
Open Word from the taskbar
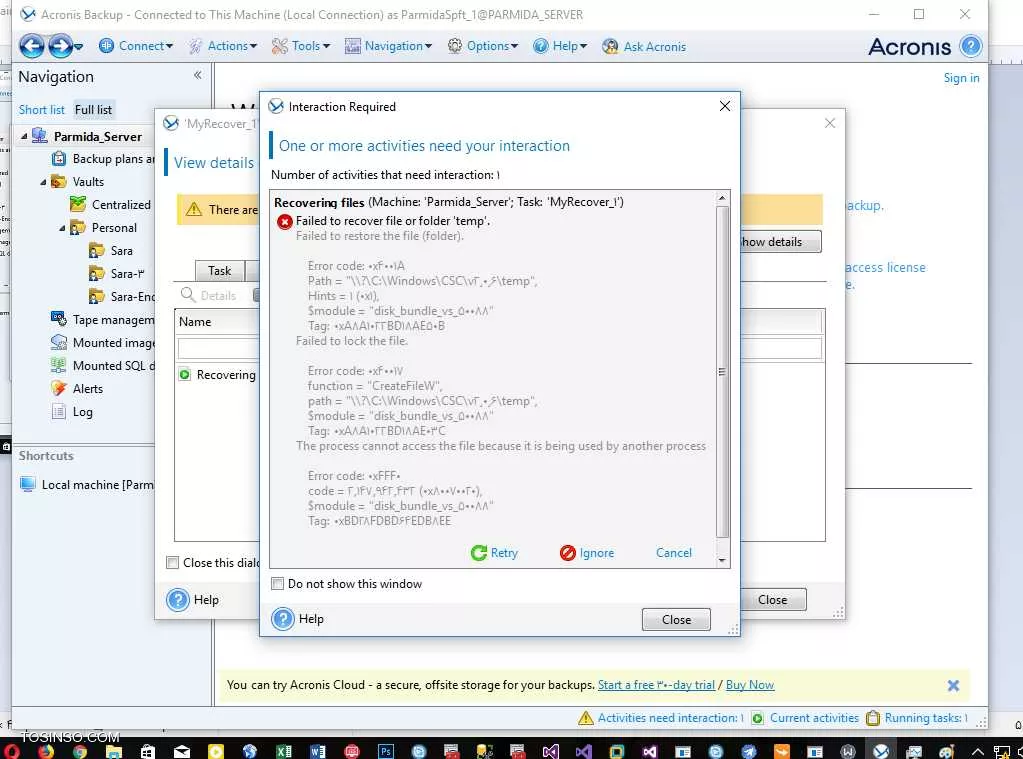318,751
